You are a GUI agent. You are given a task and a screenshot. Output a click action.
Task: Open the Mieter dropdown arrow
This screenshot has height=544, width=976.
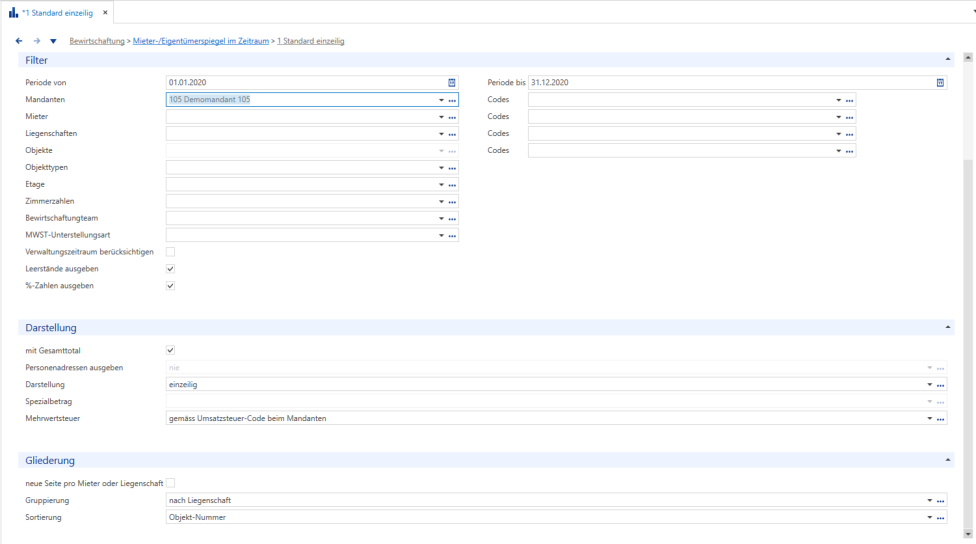click(441, 117)
